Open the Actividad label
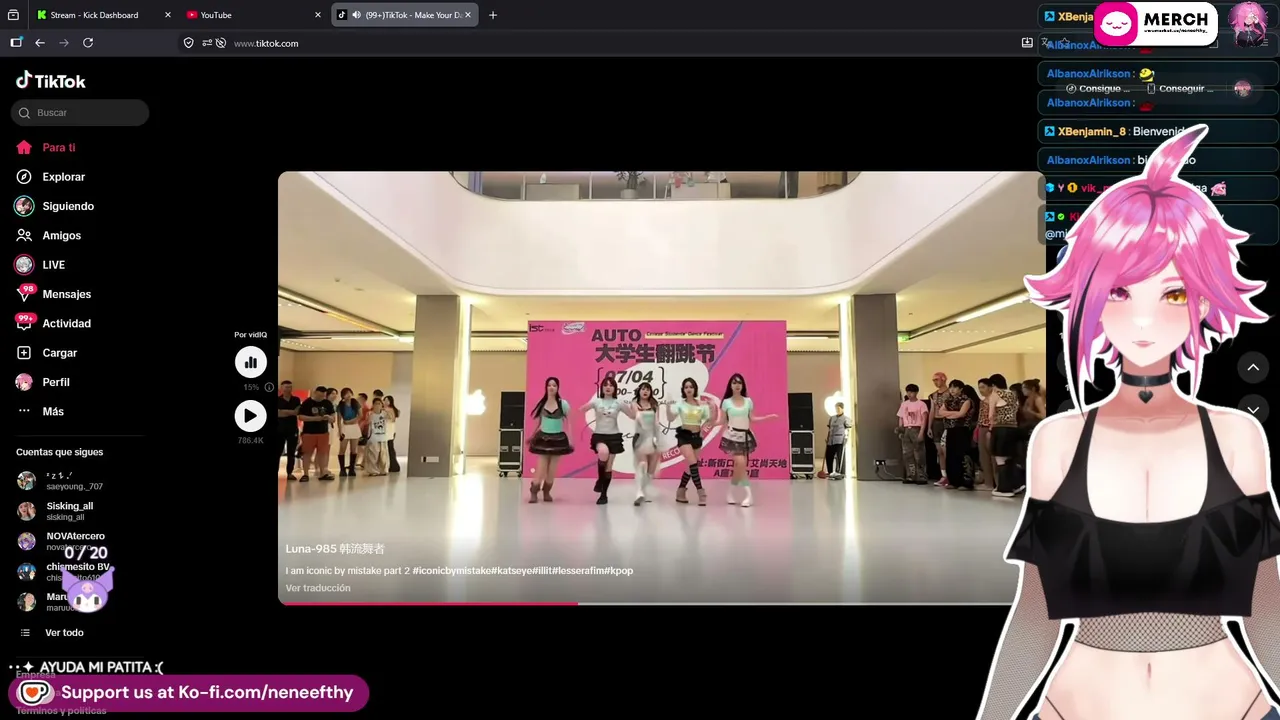Screen dimensions: 1280x720 coord(67,324)
